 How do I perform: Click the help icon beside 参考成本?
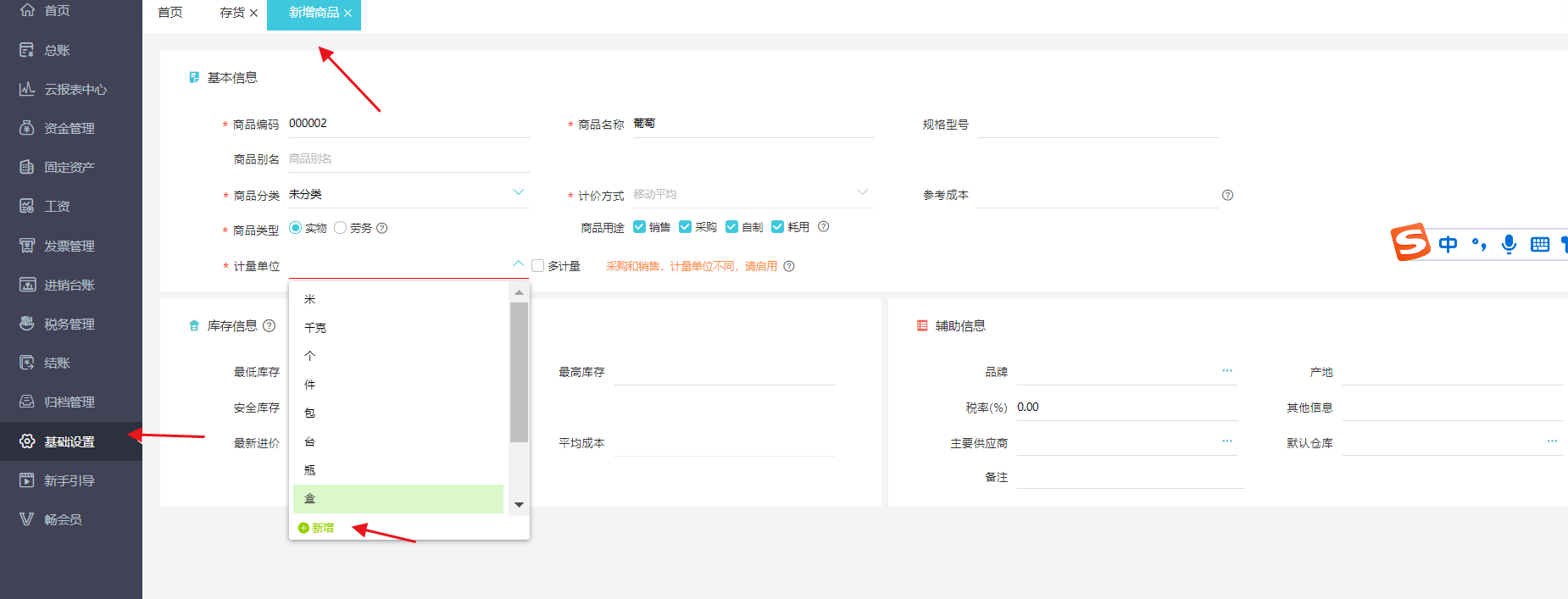pos(1227,195)
